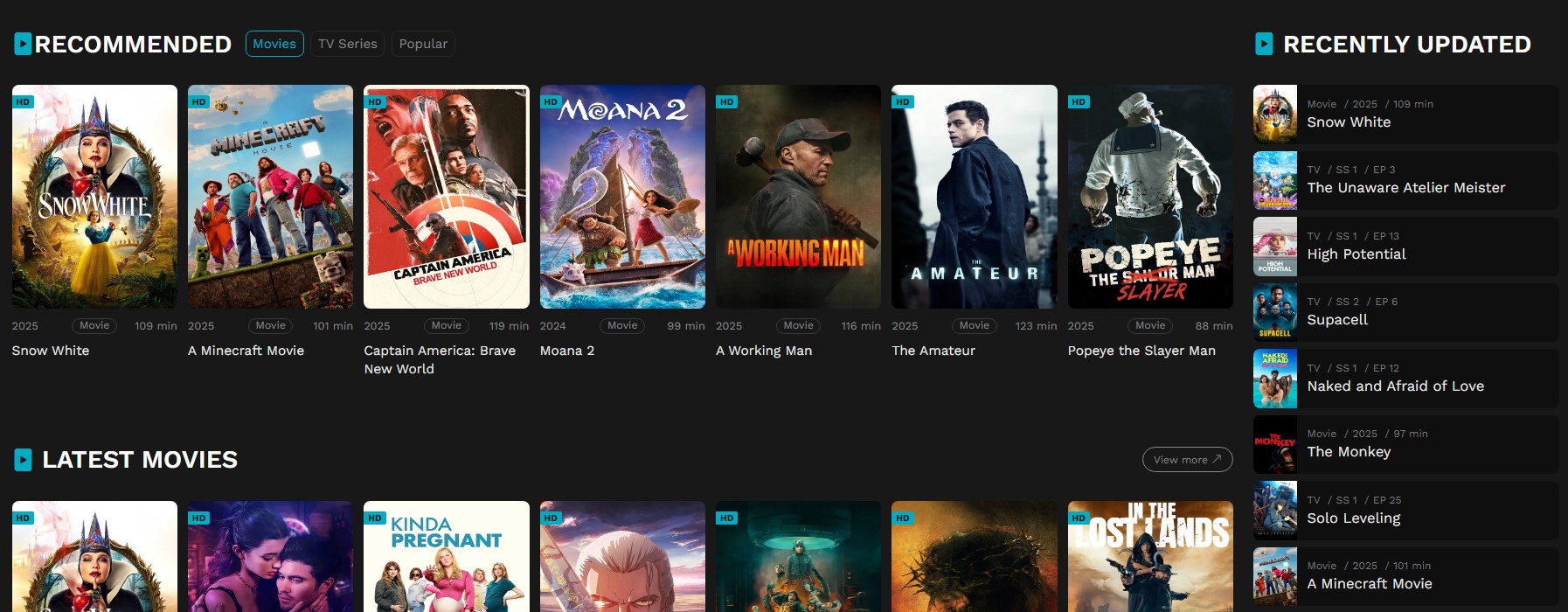Click the Snow White thumbnail in Recently Updated
1568x612 pixels.
[1275, 115]
